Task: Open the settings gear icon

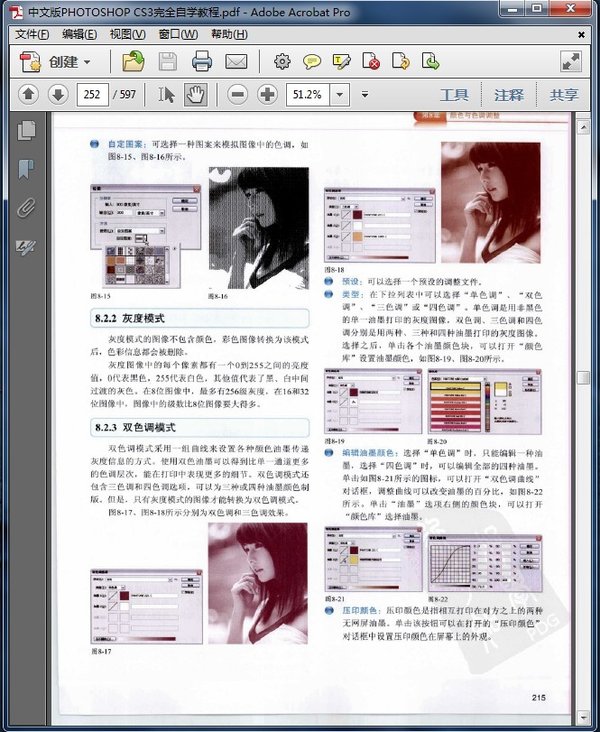Action: coord(282,61)
